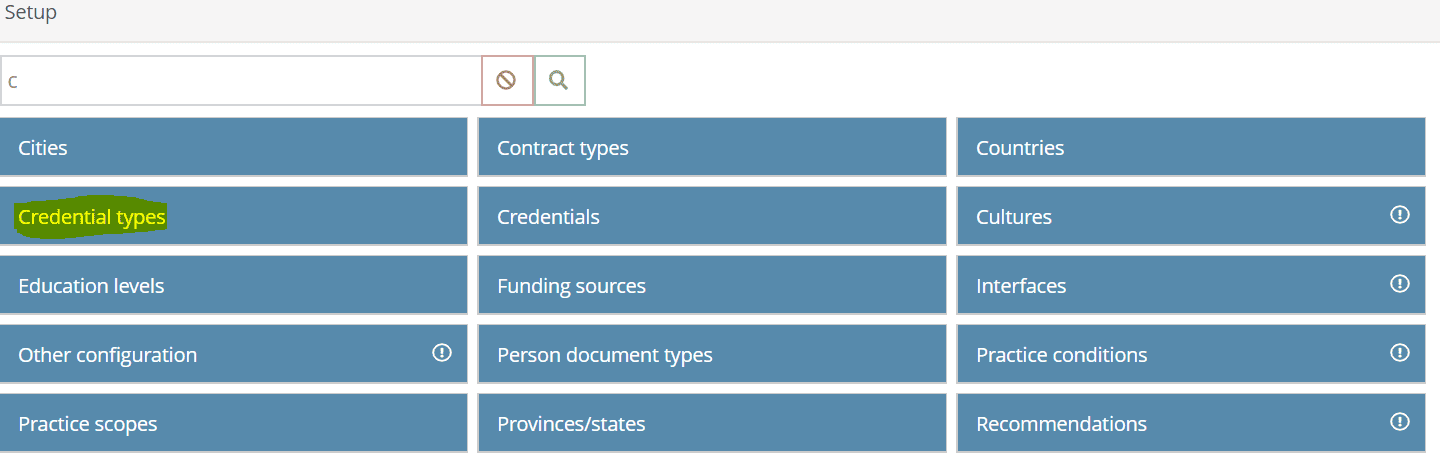Click the info icon on Cultures tile
Screen dimensions: 1440x461
1400,215
